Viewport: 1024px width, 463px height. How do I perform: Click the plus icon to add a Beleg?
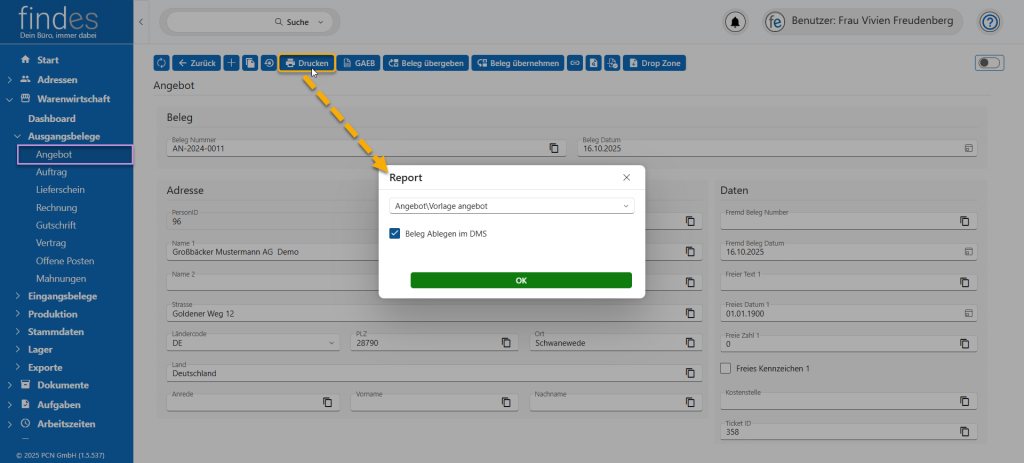pos(232,63)
